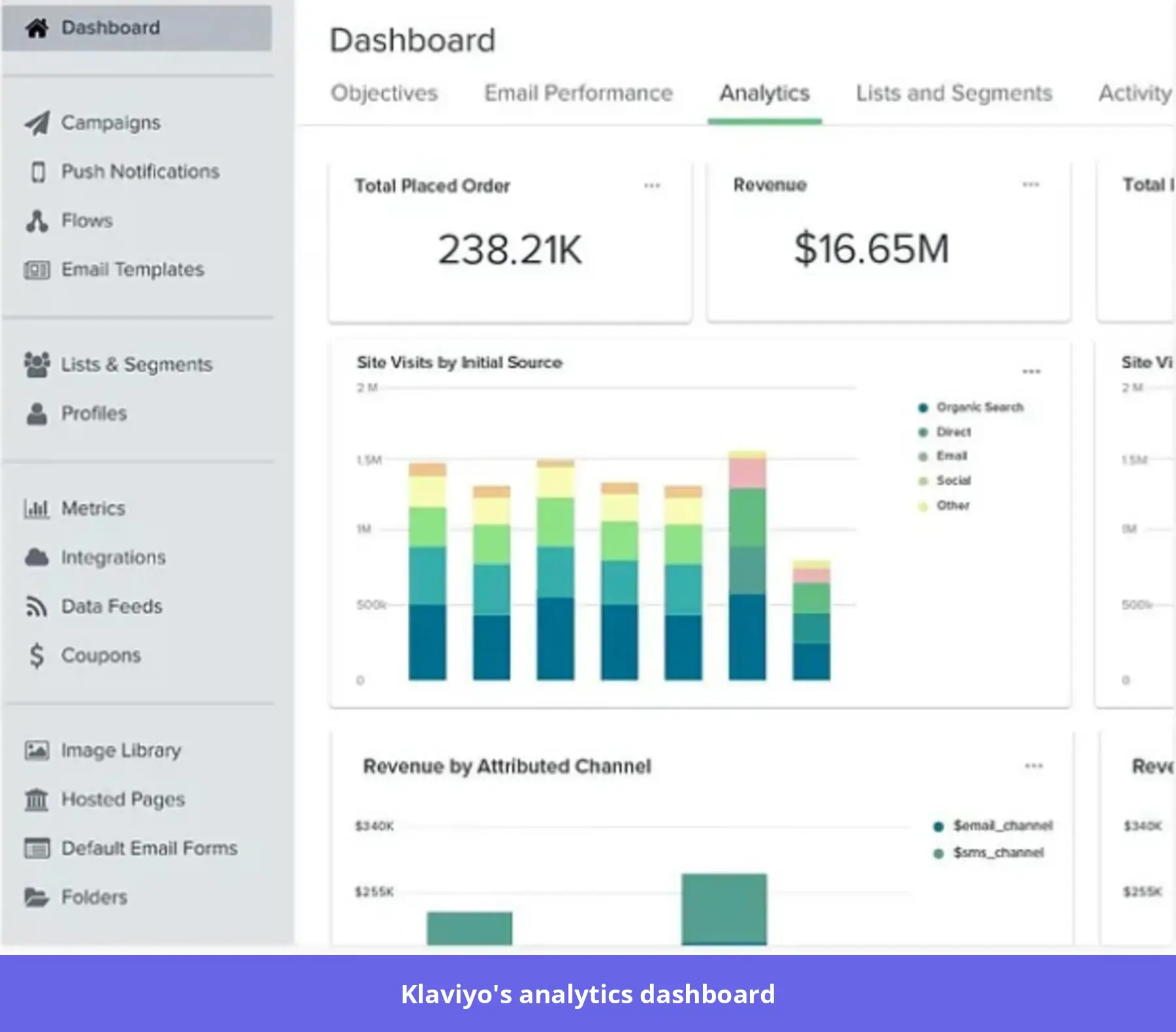Open the Campaigns sidebar link
The image size is (1176, 1032).
[111, 123]
